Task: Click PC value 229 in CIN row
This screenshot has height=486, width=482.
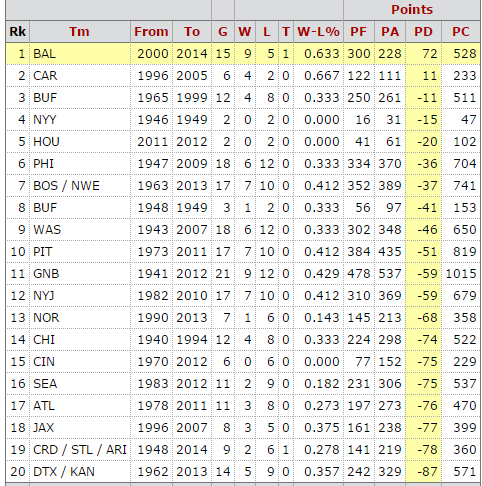Action: pos(465,362)
